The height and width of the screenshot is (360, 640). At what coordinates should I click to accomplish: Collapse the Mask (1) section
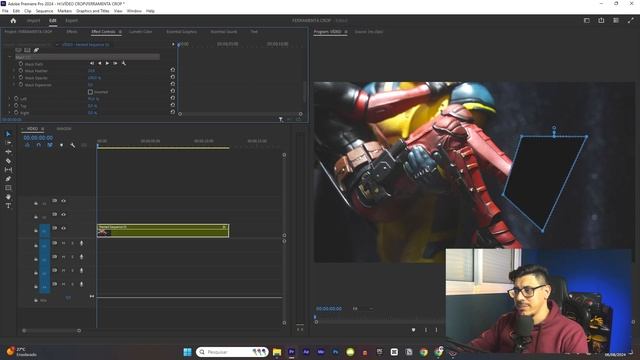pos(10,57)
